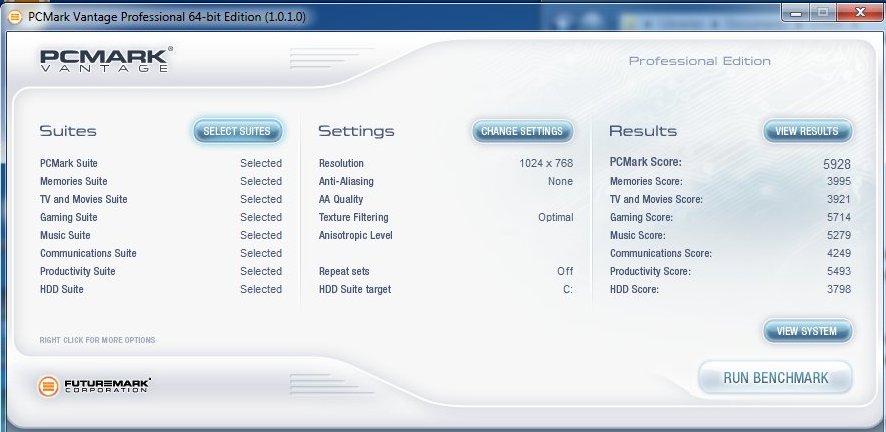Click the HDD Suite target value C:
Screen dimensions: 886x432
click(x=568, y=290)
